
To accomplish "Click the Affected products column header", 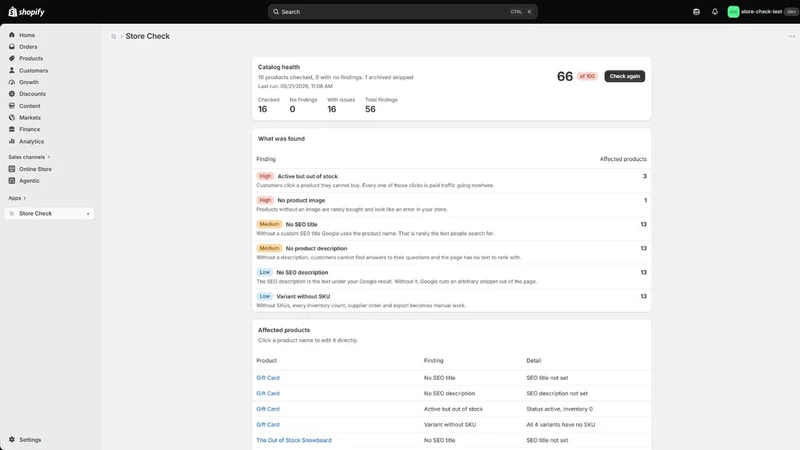I will pos(623,159).
